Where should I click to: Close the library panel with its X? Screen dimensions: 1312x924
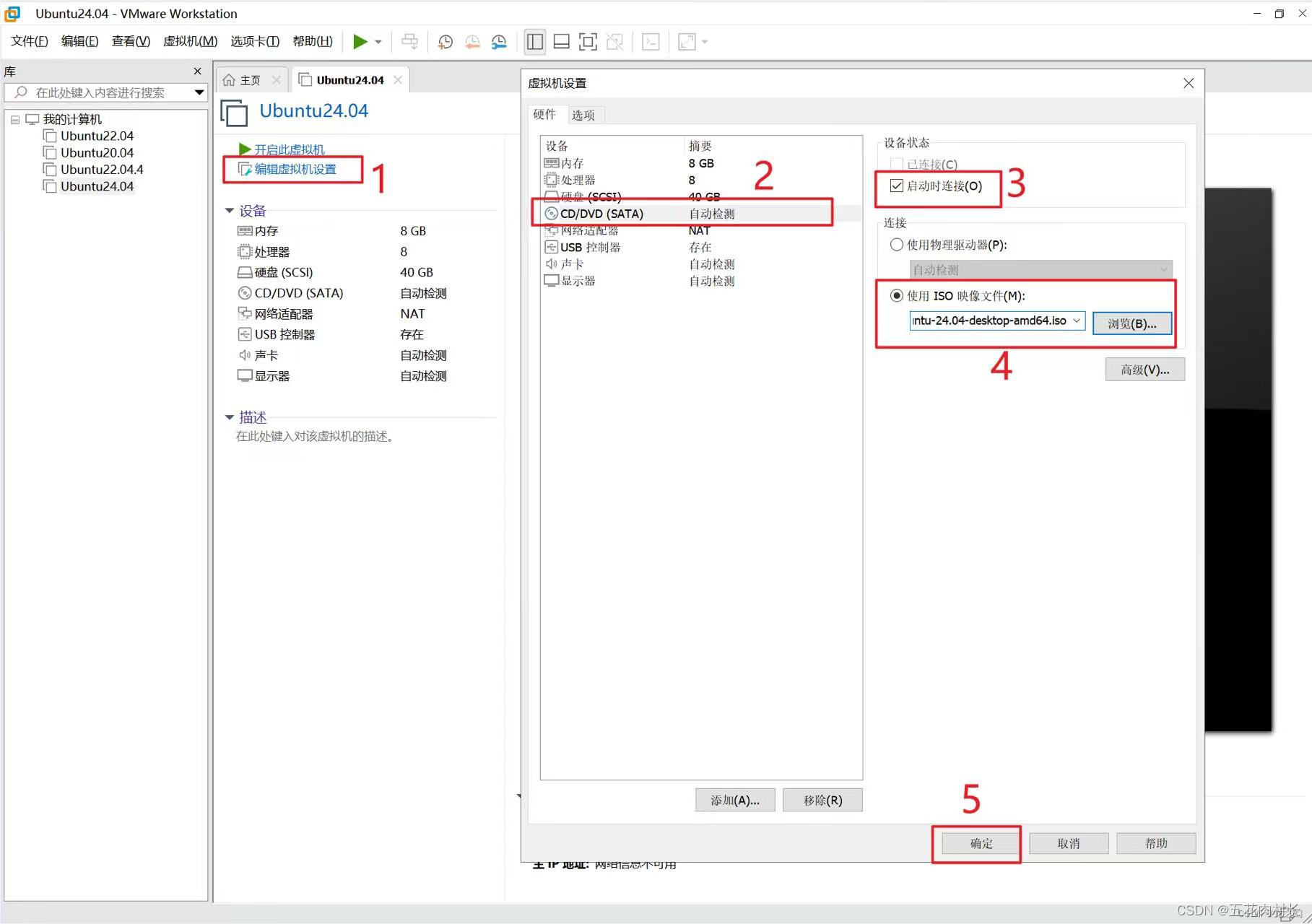point(197,71)
